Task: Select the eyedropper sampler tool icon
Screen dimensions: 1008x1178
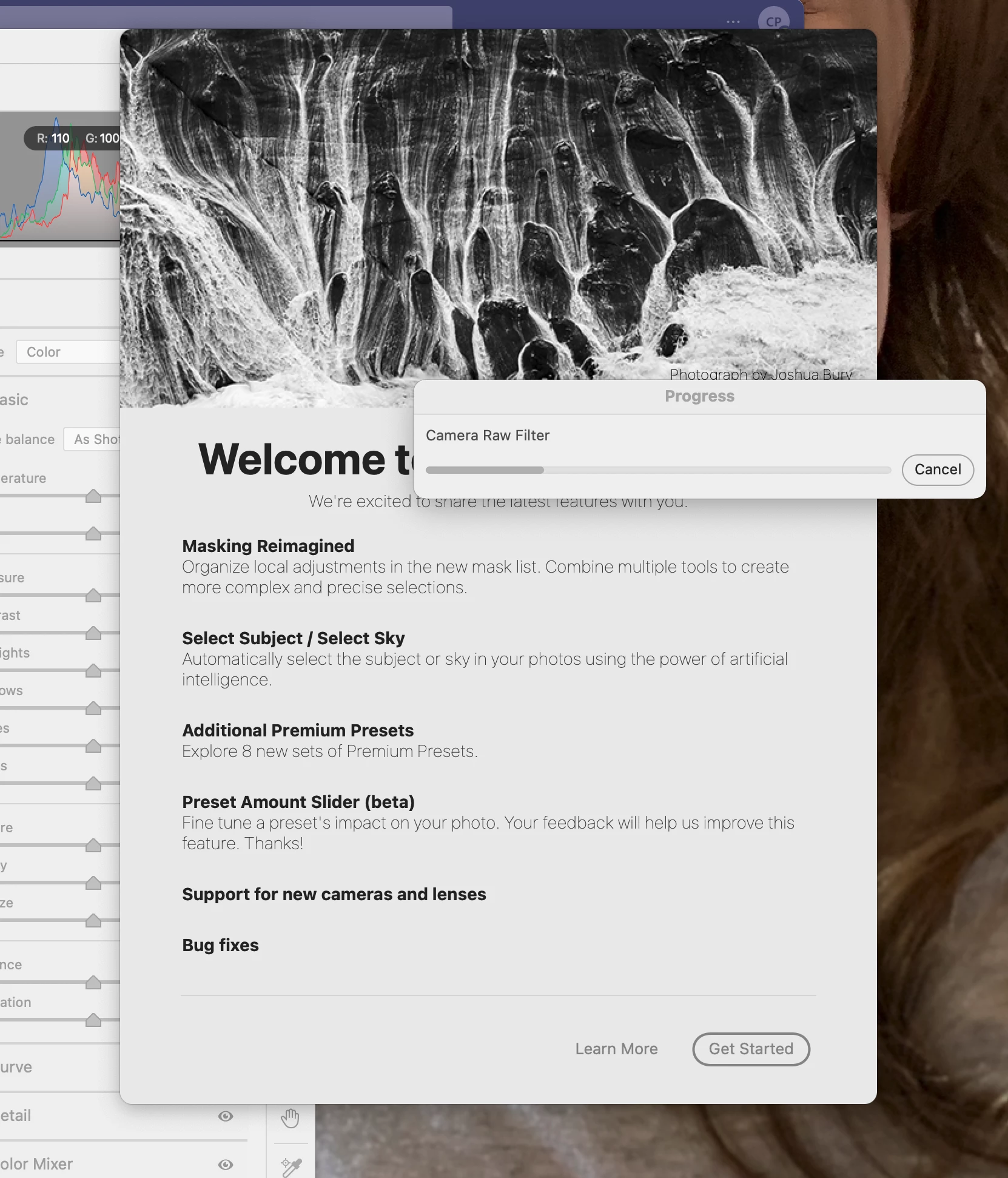Action: [x=291, y=1166]
